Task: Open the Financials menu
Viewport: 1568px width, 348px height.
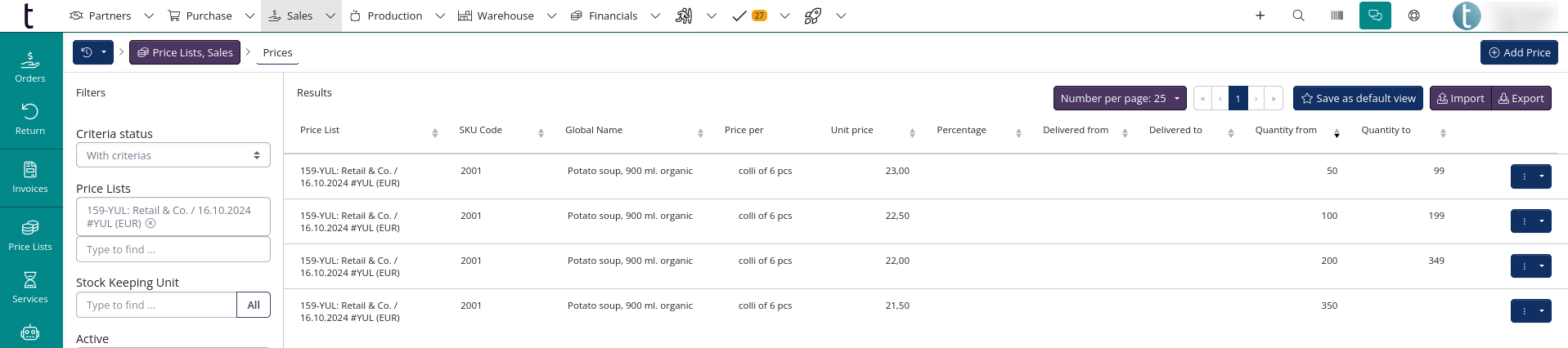Action: point(604,16)
